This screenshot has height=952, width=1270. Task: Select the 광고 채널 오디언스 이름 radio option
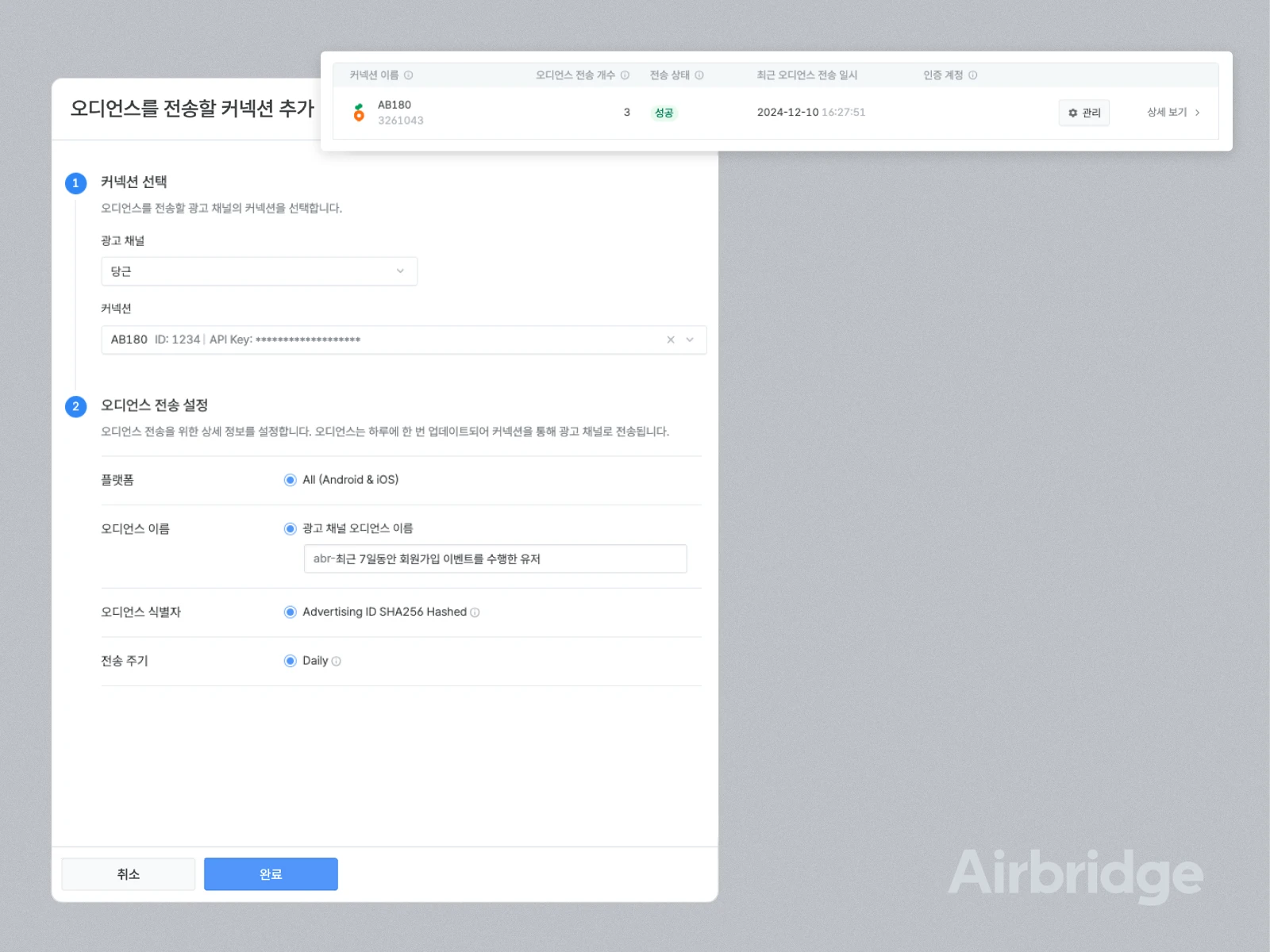(x=291, y=529)
